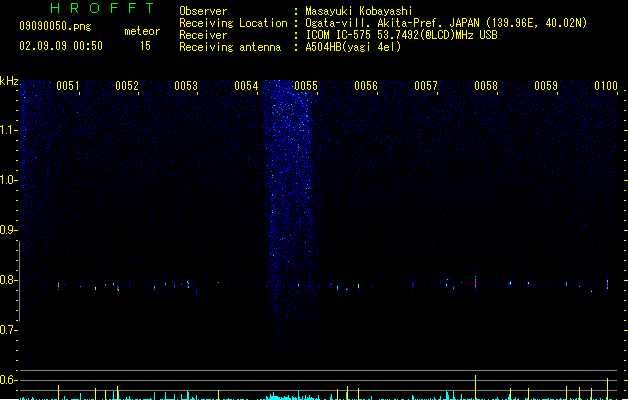This screenshot has height=400, width=629.
Task: Click the 0058 time marker
Action: pyautogui.click(x=486, y=86)
